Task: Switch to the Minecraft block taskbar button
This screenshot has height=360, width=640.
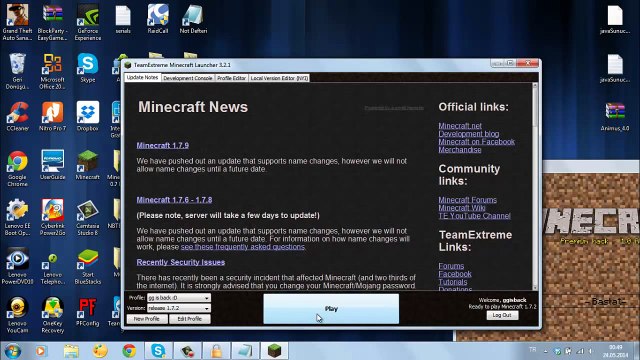Action: 274,351
